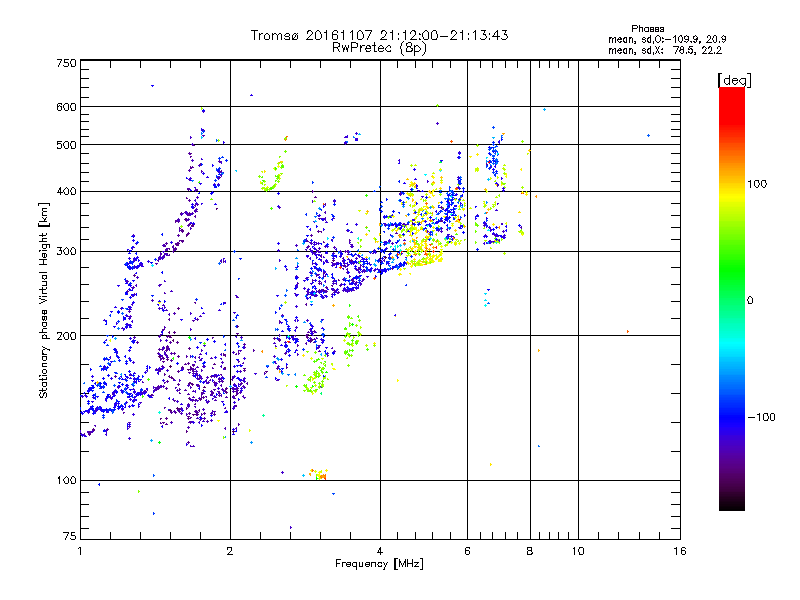The image size is (800, 600).
Task: Click the y-axis tick label '400'
Action: 66,192
